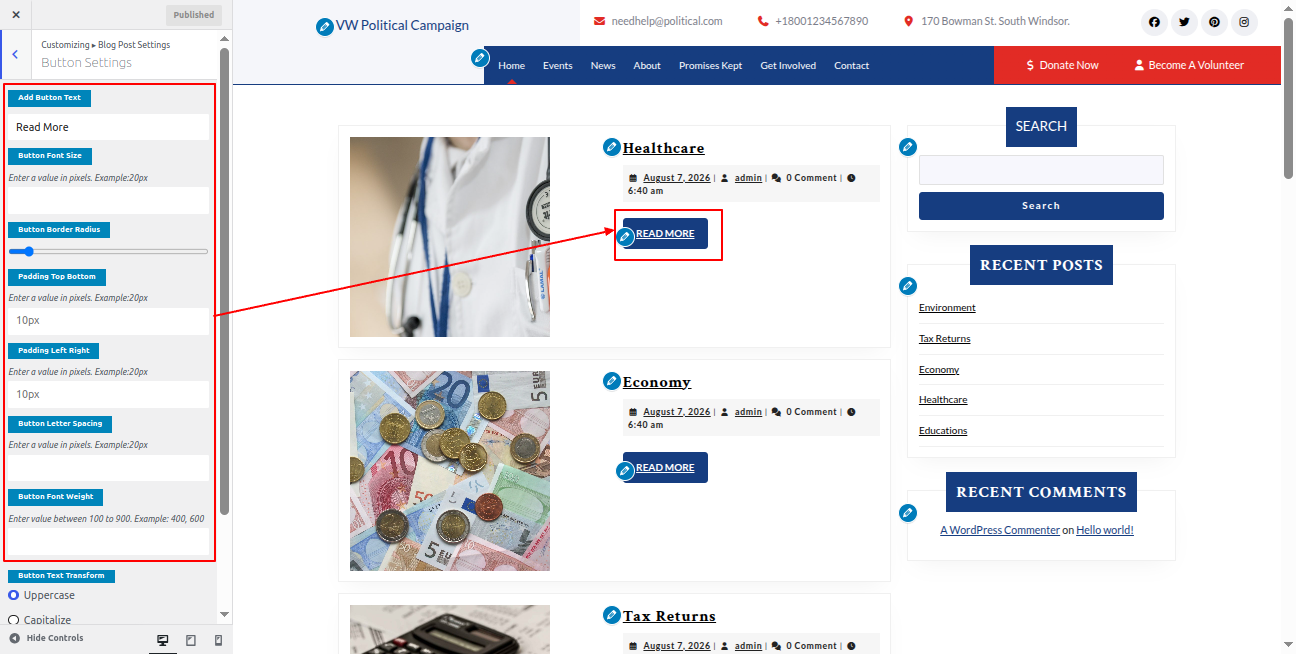This screenshot has width=1296, height=654.
Task: Select the Uppercase text transform option
Action: pyautogui.click(x=14, y=595)
